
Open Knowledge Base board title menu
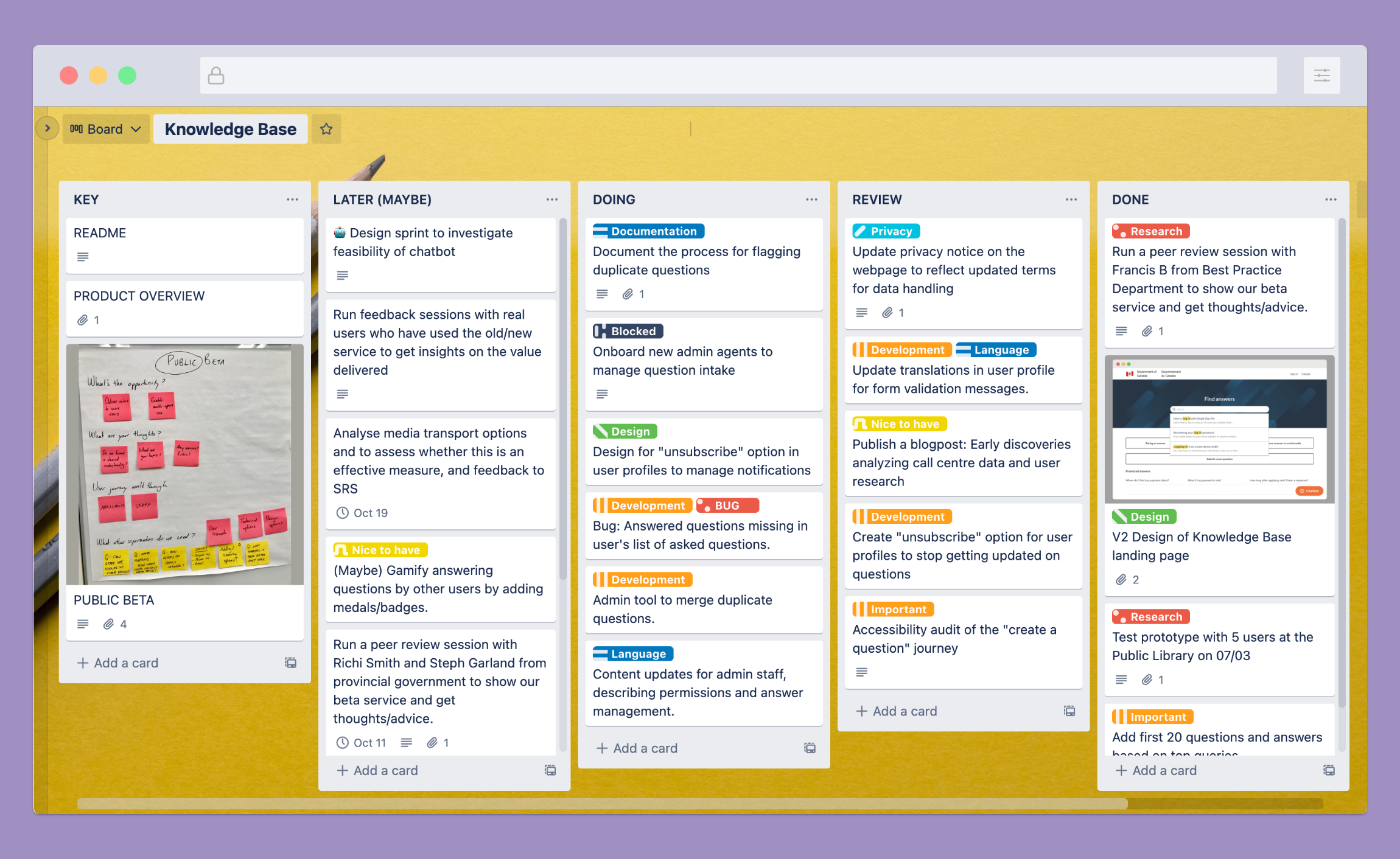232,128
